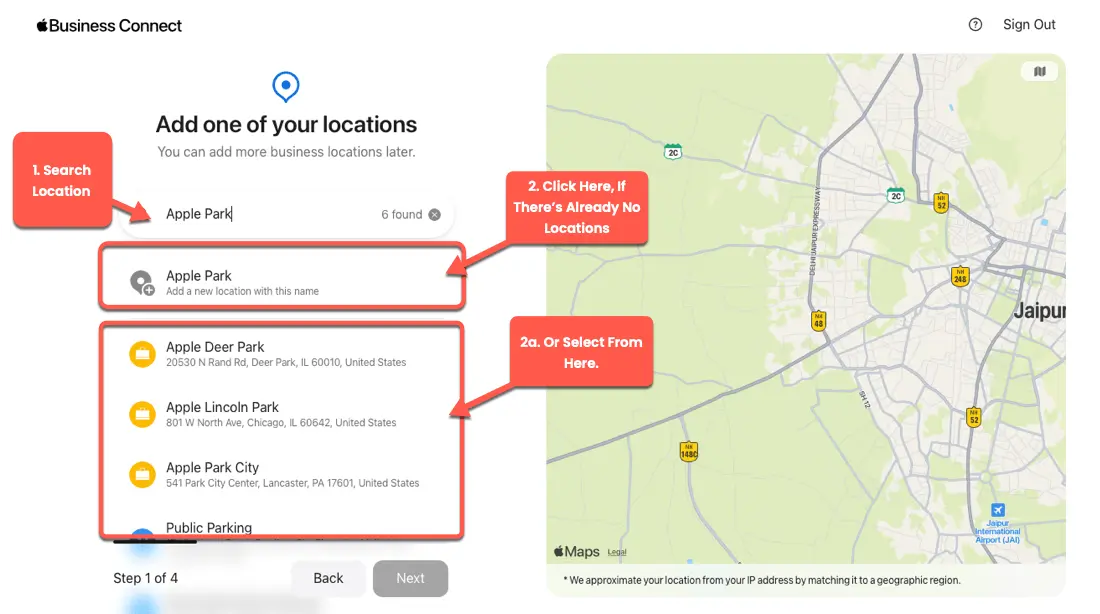The height and width of the screenshot is (614, 1100).
Task: Select the Apple Deer Park result
Action: pyautogui.click(x=282, y=354)
